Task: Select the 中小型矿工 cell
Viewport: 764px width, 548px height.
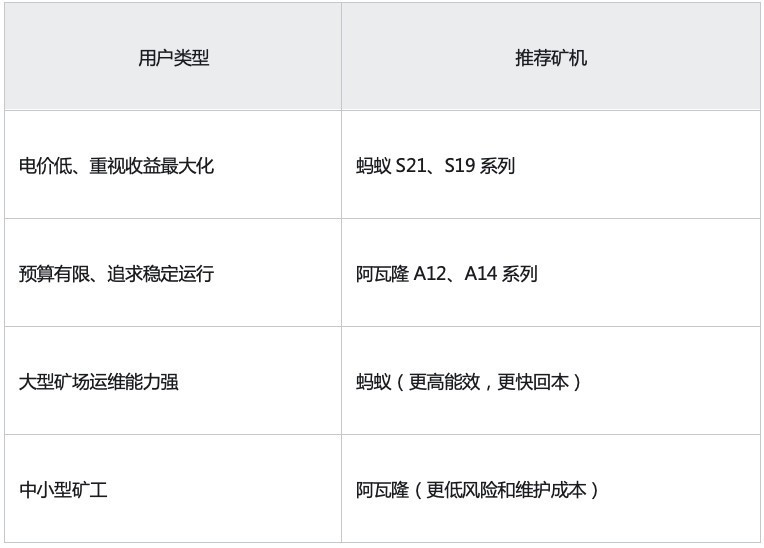Action: click(x=173, y=489)
